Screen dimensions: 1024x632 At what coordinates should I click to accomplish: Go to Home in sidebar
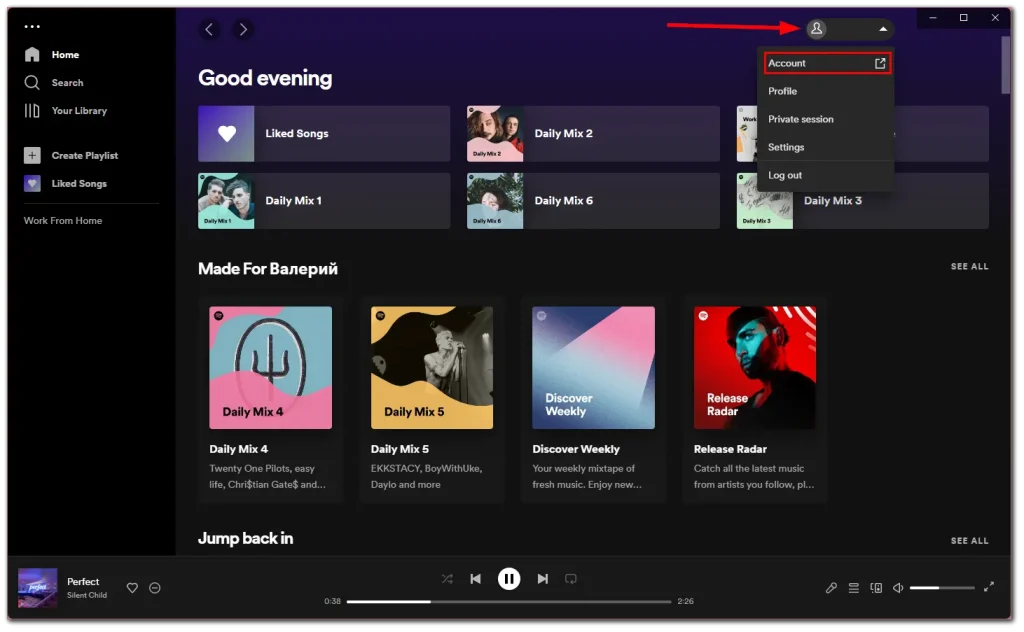[x=52, y=55]
